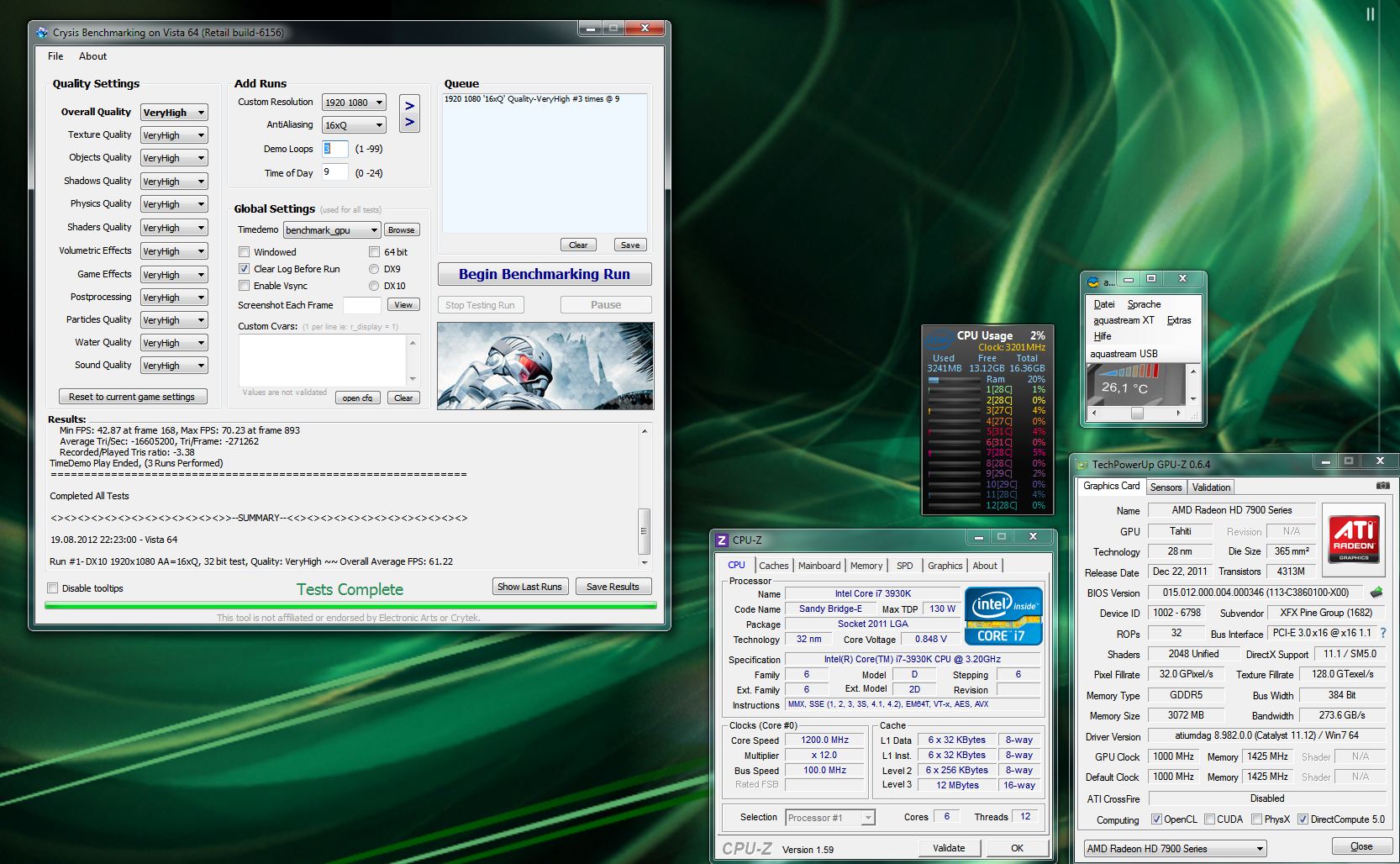The width and height of the screenshot is (1400, 864).
Task: Click the Save Results button
Action: (613, 587)
